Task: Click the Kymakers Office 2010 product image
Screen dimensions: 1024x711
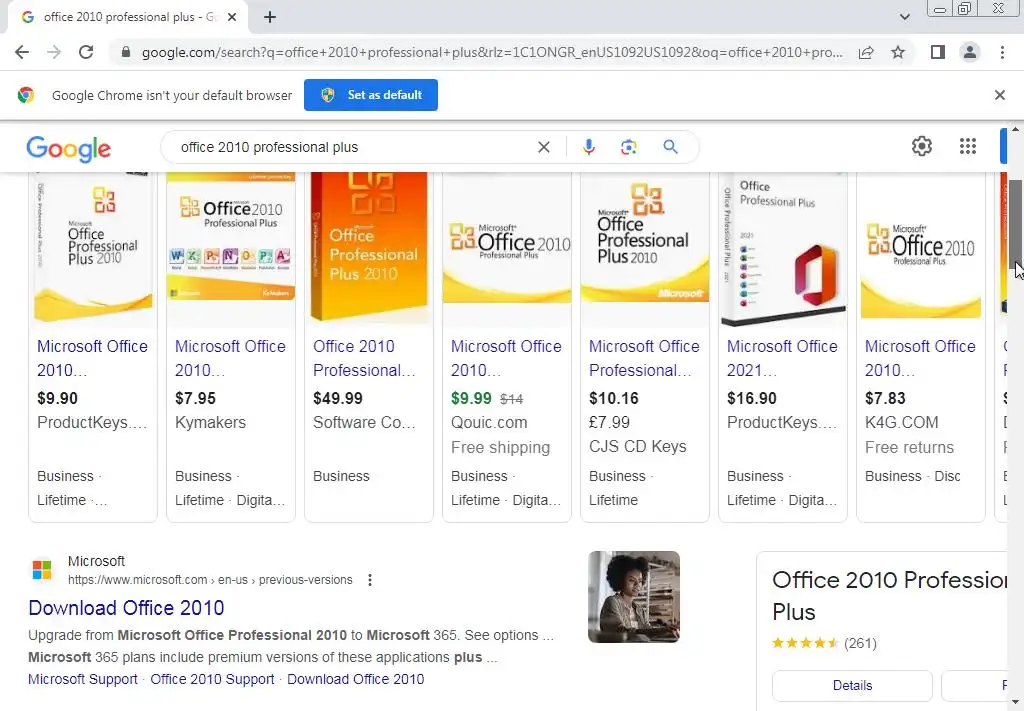Action: [231, 236]
